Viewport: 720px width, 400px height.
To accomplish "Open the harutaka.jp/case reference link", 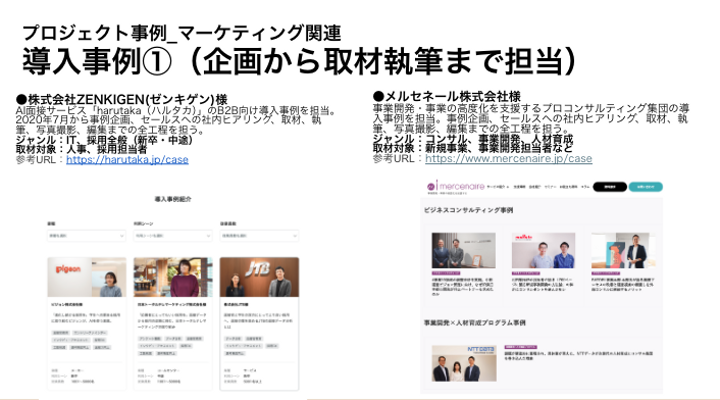I will (127, 159).
